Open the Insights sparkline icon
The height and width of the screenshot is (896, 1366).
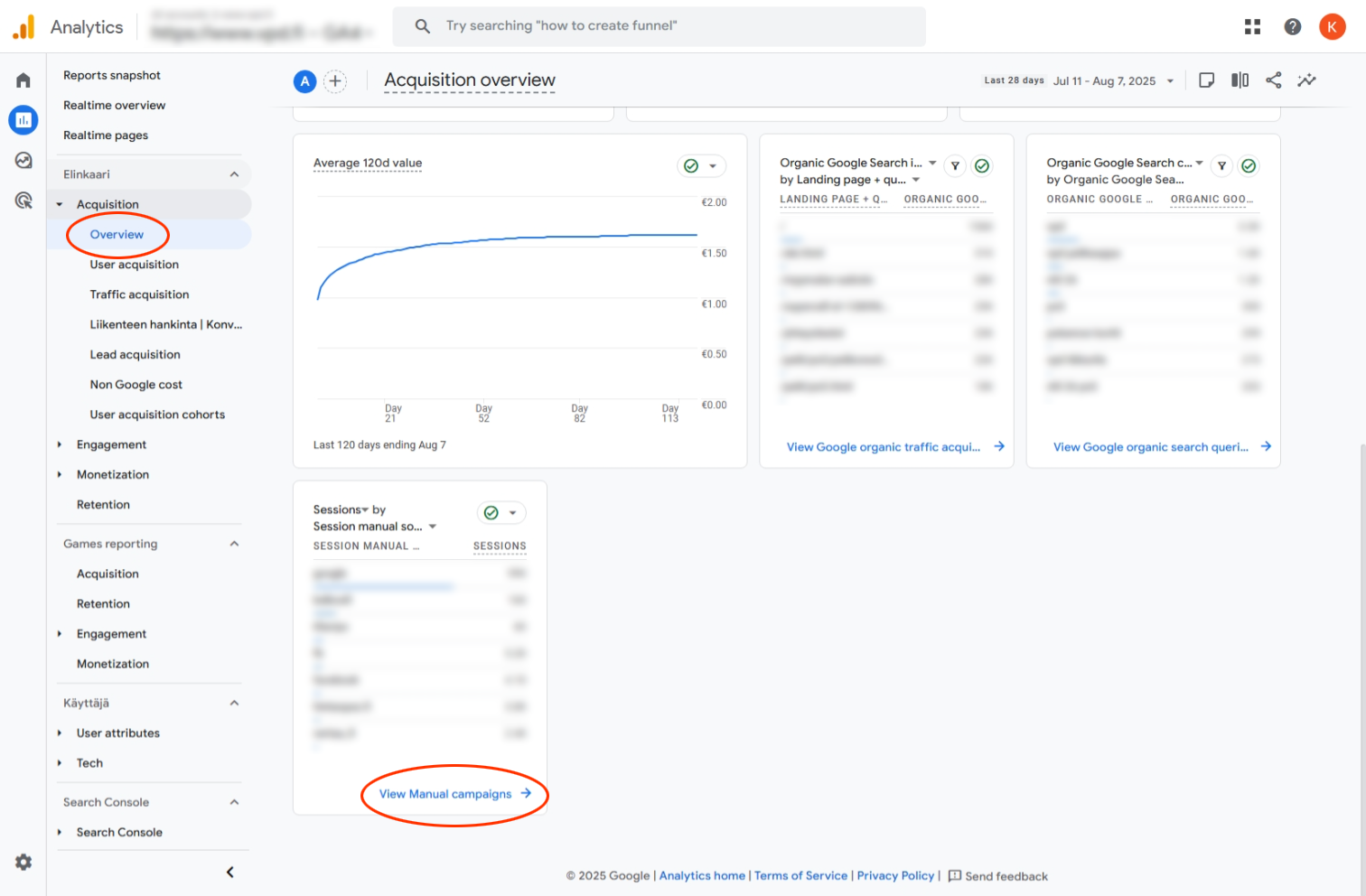[x=1306, y=80]
